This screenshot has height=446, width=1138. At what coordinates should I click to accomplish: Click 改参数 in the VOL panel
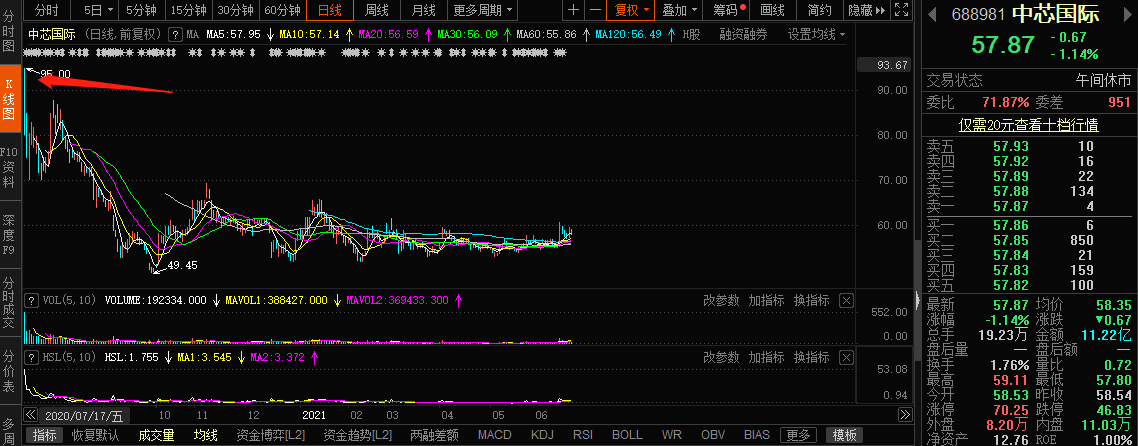pyautogui.click(x=721, y=300)
